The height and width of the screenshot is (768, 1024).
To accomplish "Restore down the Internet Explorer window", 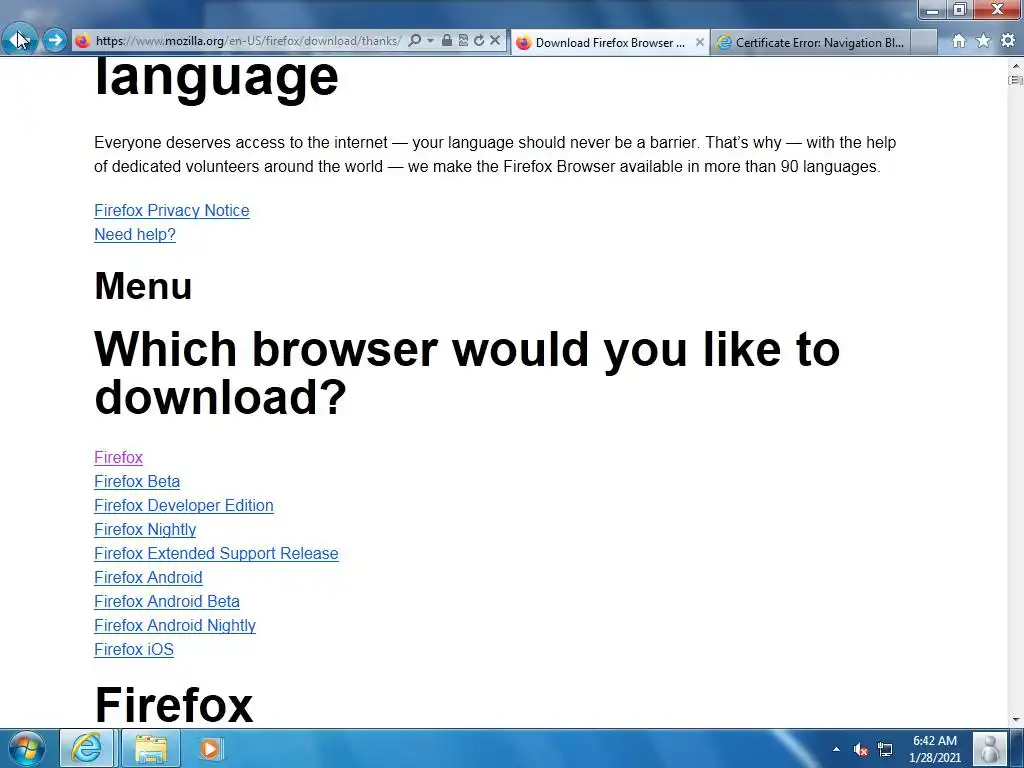I will click(x=960, y=10).
